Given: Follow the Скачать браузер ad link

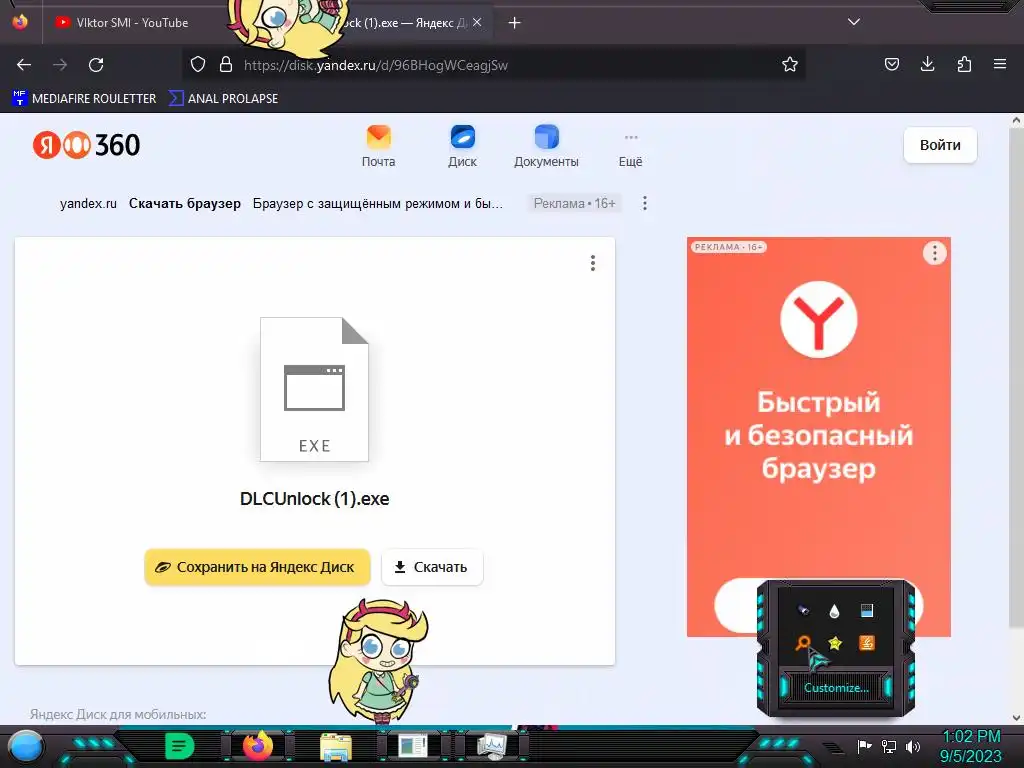Looking at the screenshot, I should pos(185,203).
